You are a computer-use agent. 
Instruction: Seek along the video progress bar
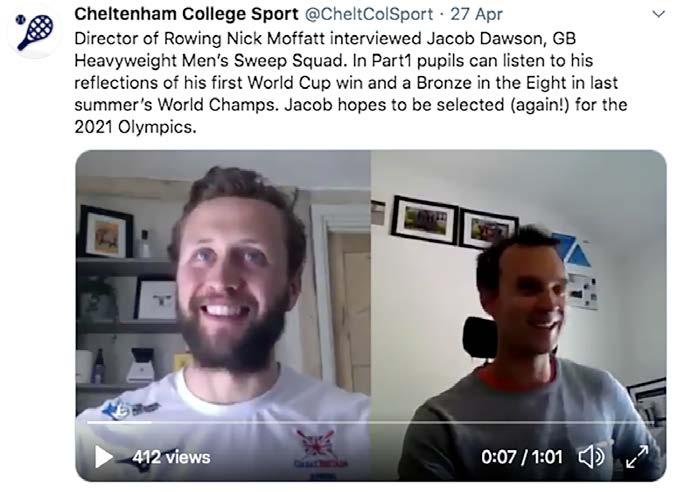point(371,422)
